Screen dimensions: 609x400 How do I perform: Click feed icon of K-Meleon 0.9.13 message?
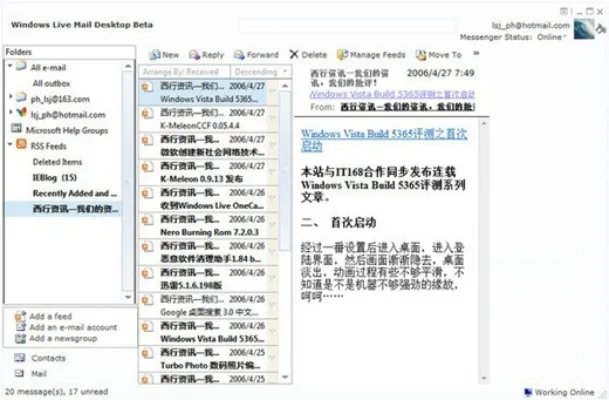147,167
